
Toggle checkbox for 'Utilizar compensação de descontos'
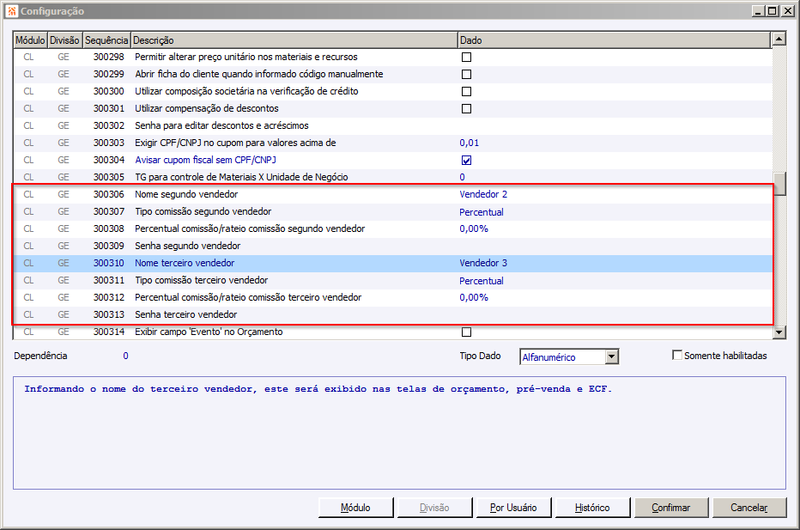[466, 109]
